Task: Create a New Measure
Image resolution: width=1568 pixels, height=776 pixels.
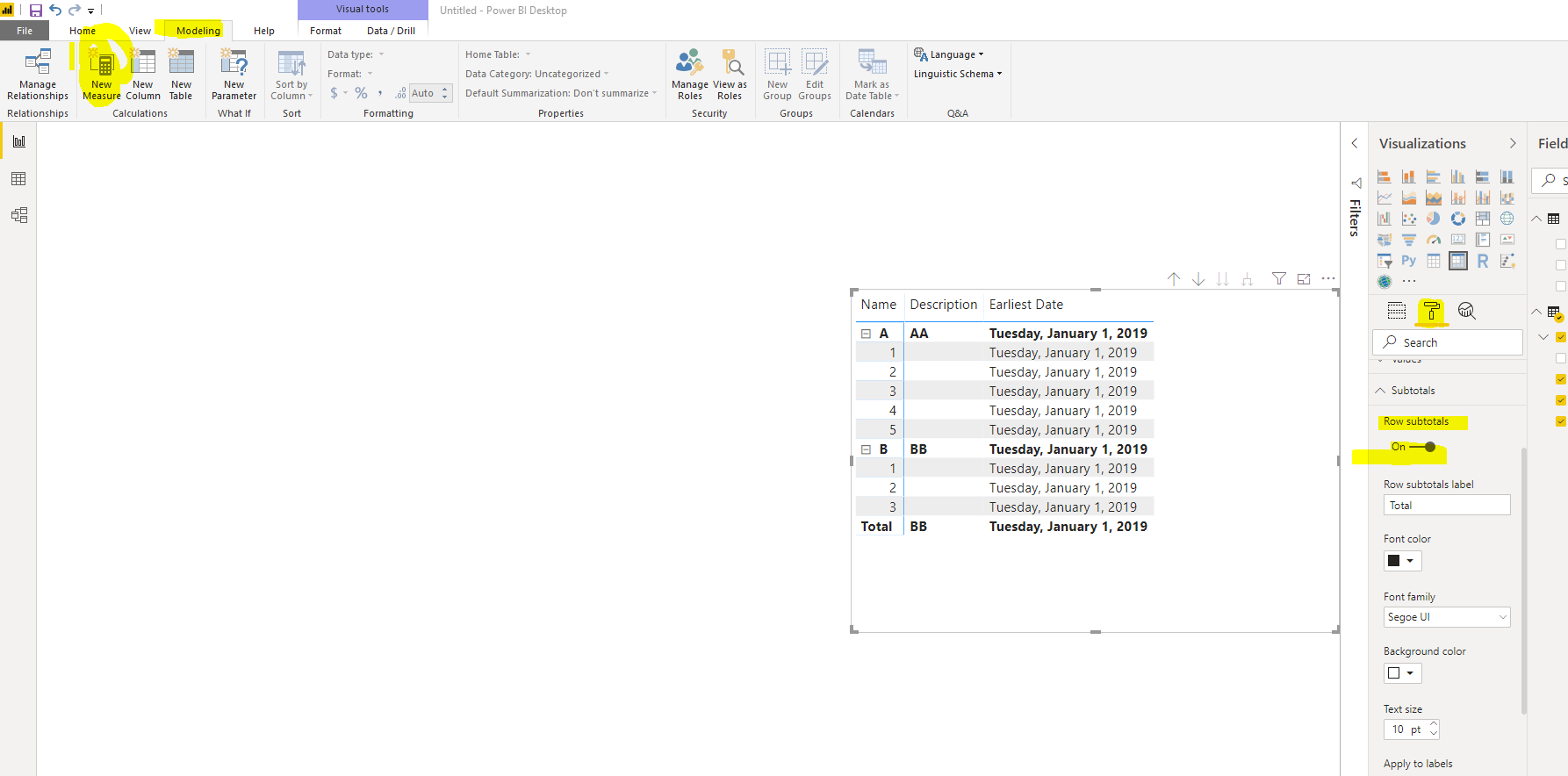Action: click(x=102, y=75)
